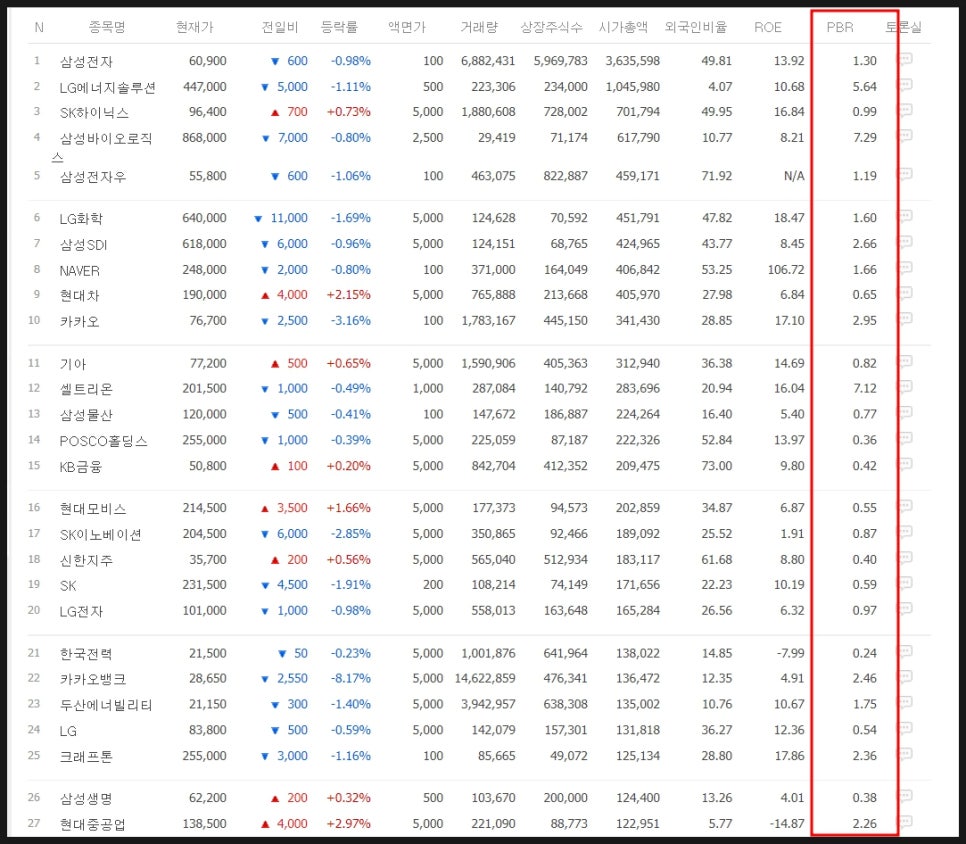The width and height of the screenshot is (966, 844).
Task: Open the 카카오뱅크 stock link
Action: (x=93, y=680)
